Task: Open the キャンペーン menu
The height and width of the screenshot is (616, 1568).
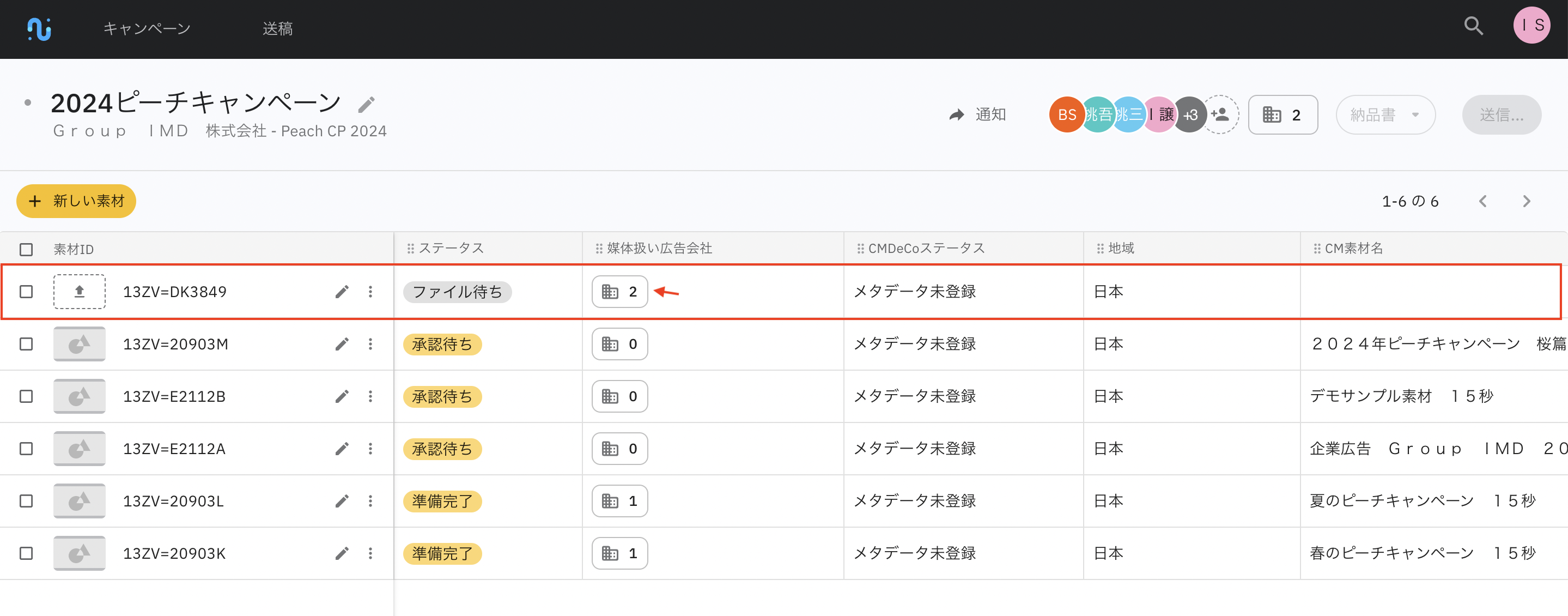Action: [x=147, y=29]
